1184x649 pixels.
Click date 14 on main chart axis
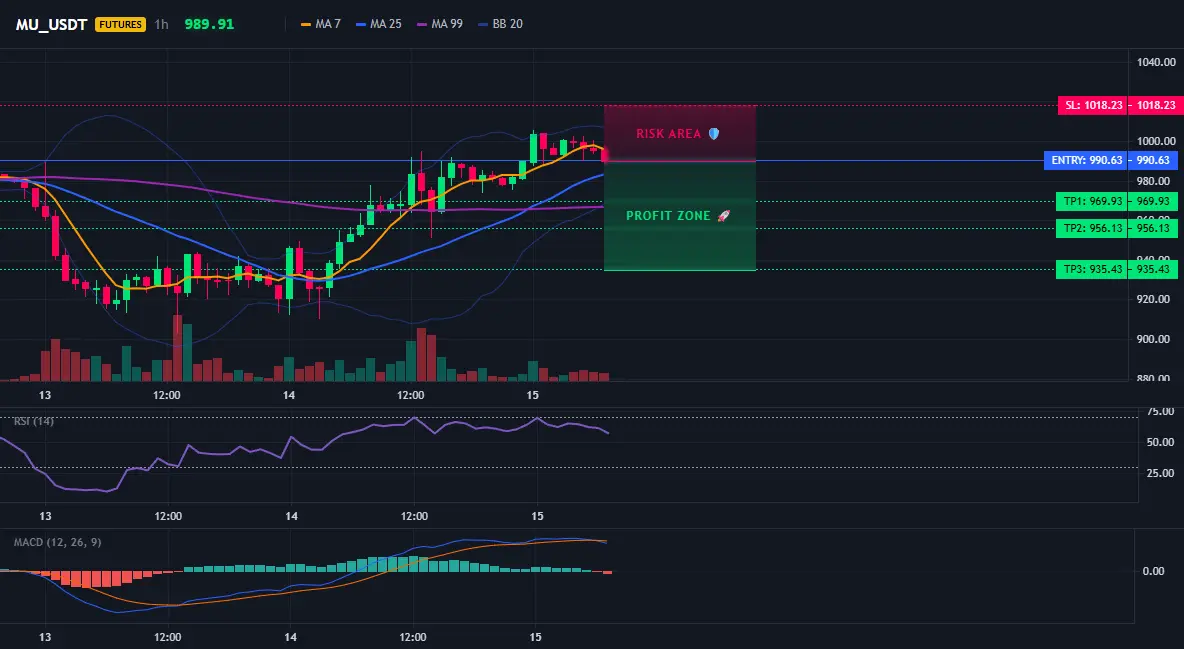[288, 395]
